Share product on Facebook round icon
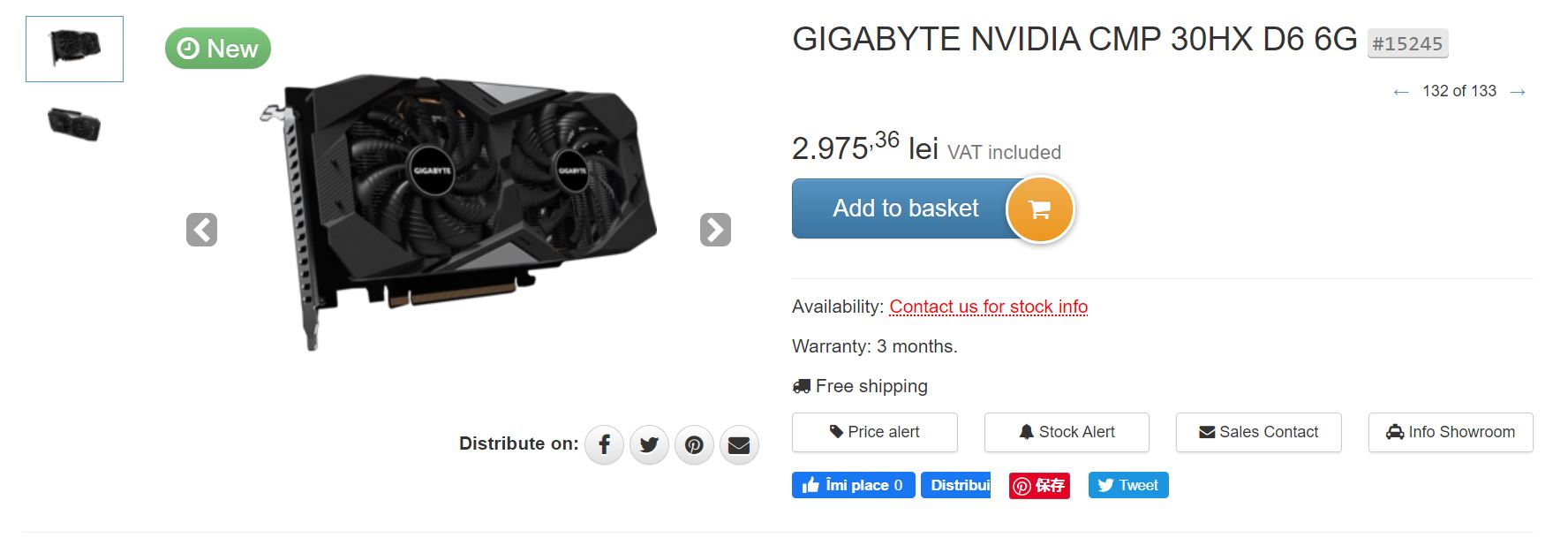Image resolution: width=1568 pixels, height=538 pixels. tap(605, 444)
